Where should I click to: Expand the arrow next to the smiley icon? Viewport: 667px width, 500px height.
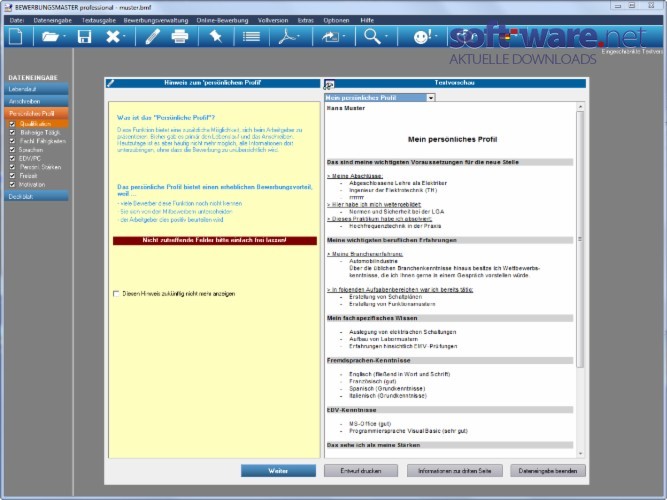(436, 37)
